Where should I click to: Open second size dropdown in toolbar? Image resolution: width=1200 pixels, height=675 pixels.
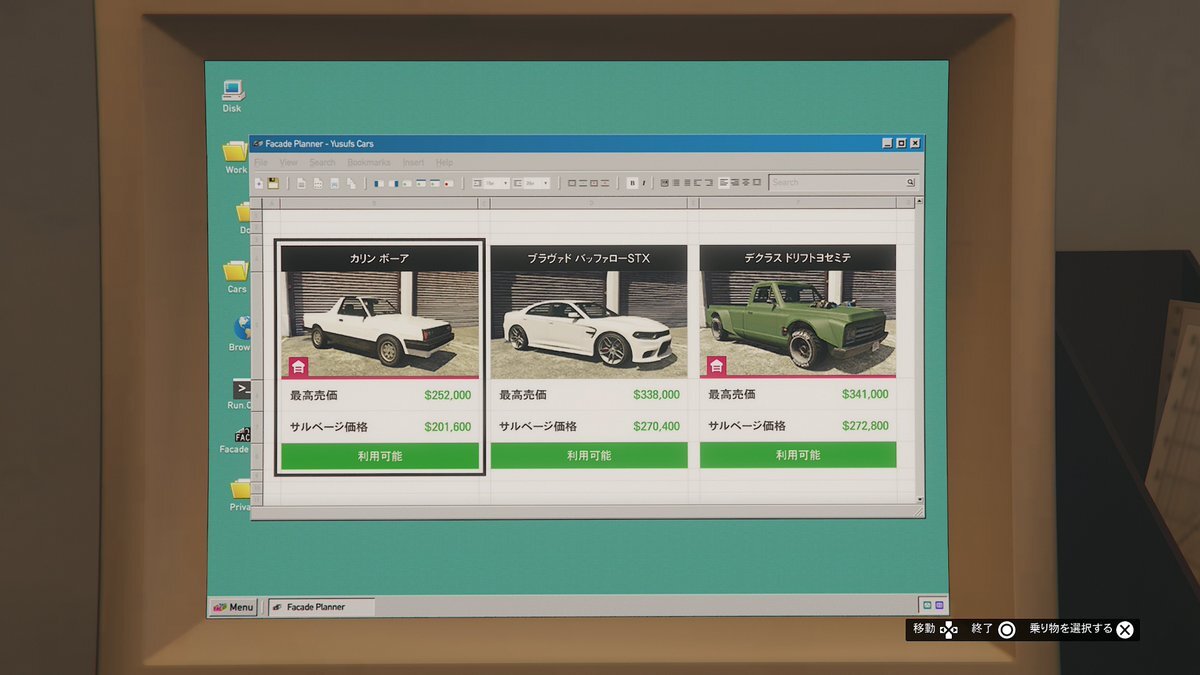click(531, 183)
